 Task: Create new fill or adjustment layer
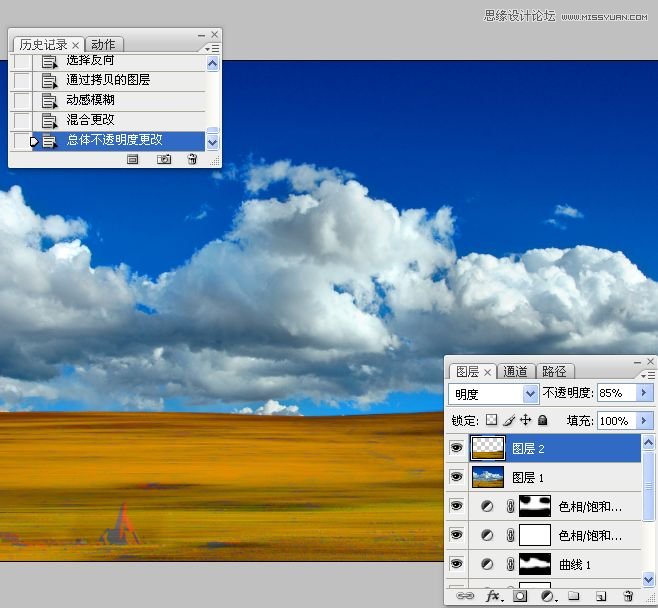pyautogui.click(x=547, y=596)
